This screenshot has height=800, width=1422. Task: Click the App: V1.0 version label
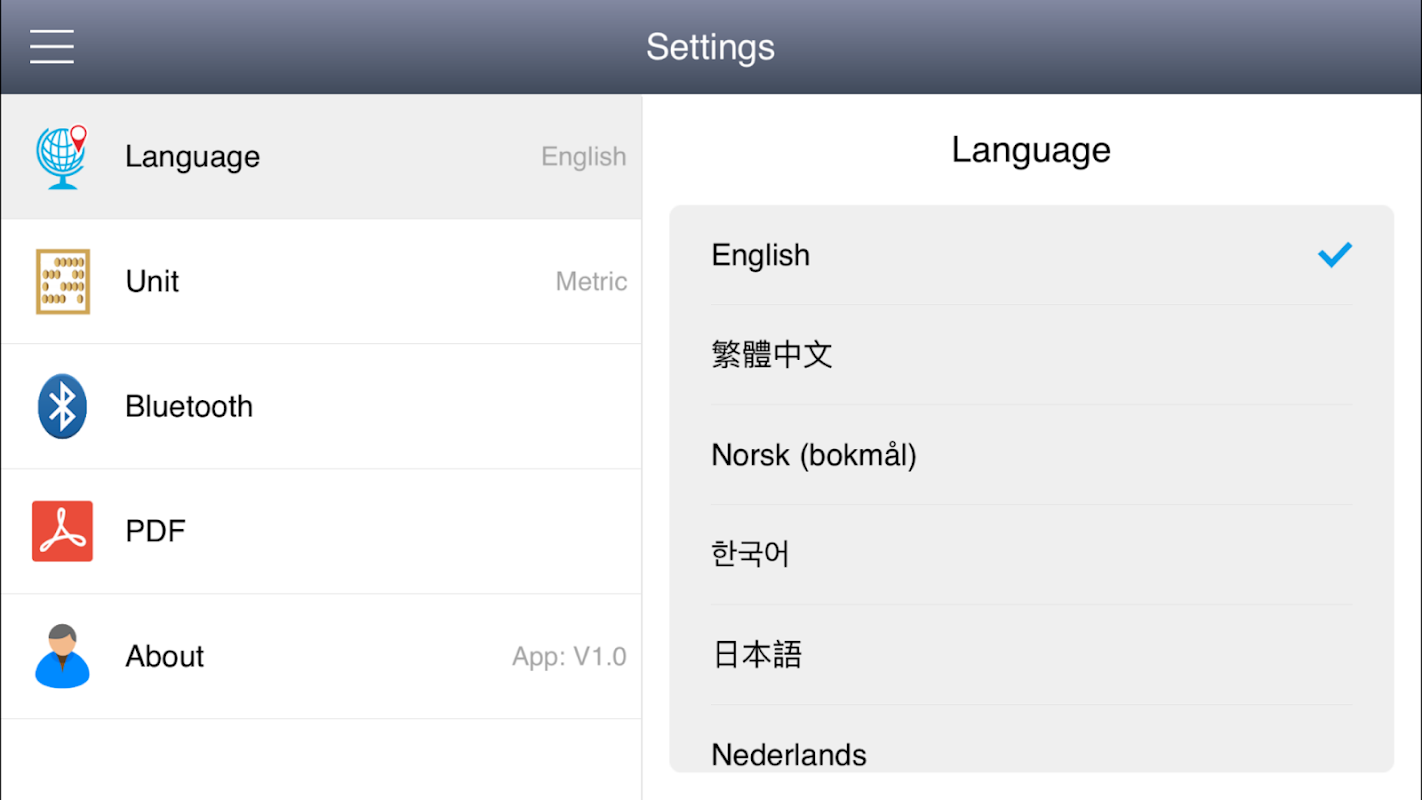(569, 656)
